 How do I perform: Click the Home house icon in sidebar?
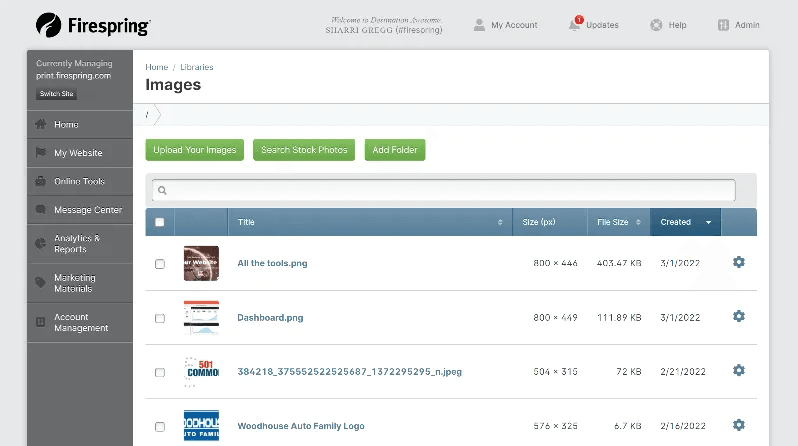pyautogui.click(x=41, y=124)
